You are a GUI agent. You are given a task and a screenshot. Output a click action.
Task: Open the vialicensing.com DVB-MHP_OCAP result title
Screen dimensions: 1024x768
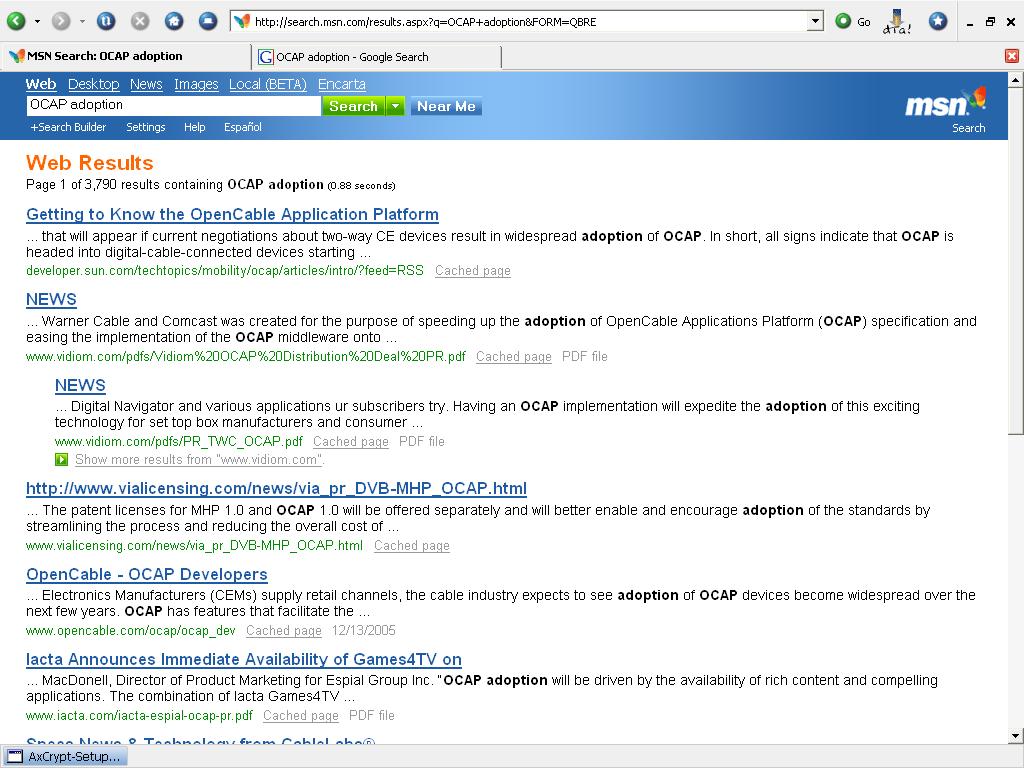click(276, 488)
